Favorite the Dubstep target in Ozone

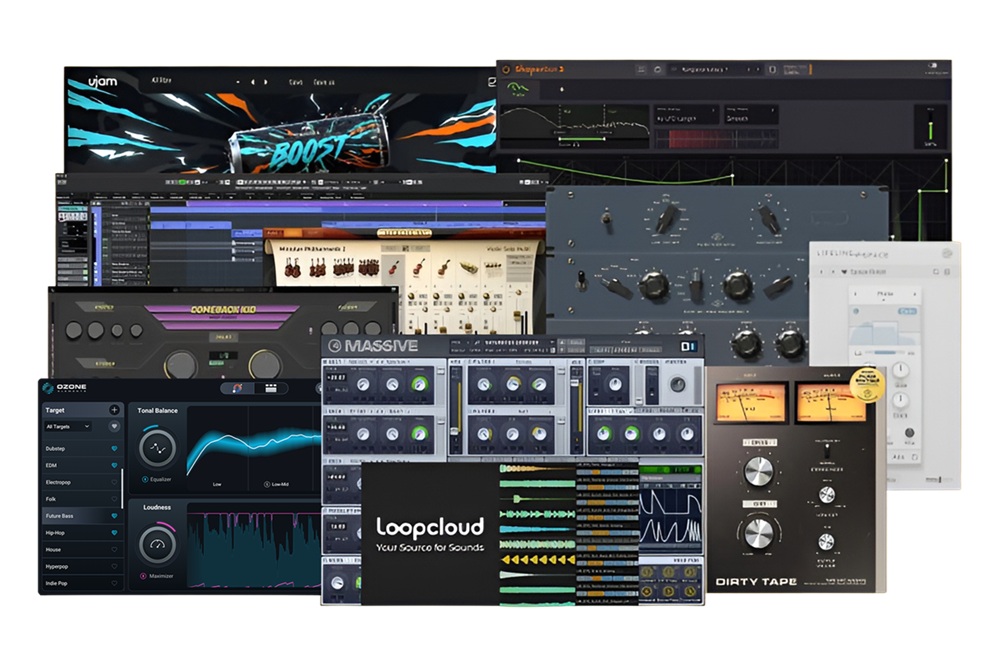pyautogui.click(x=114, y=449)
